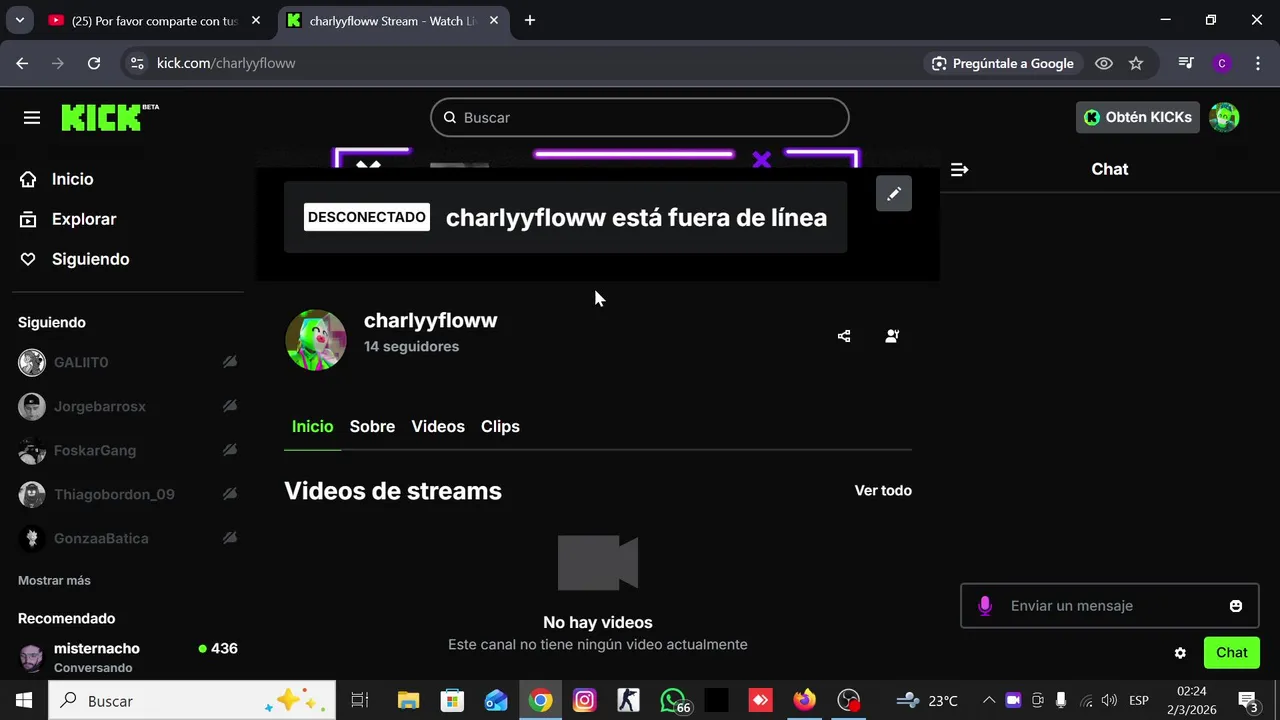Open Chrome media controls icon

click(x=1186, y=63)
